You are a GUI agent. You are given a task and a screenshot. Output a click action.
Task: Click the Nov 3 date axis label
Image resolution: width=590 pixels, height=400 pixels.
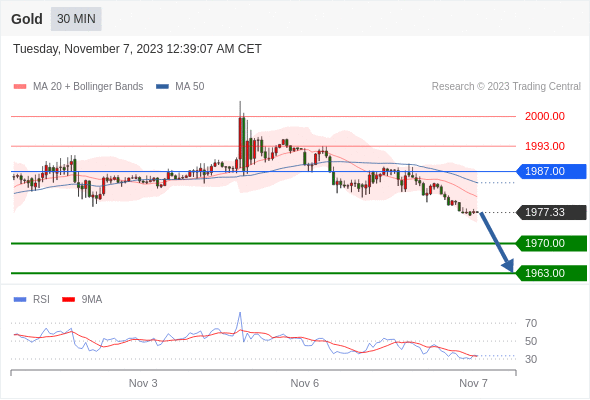click(143, 383)
